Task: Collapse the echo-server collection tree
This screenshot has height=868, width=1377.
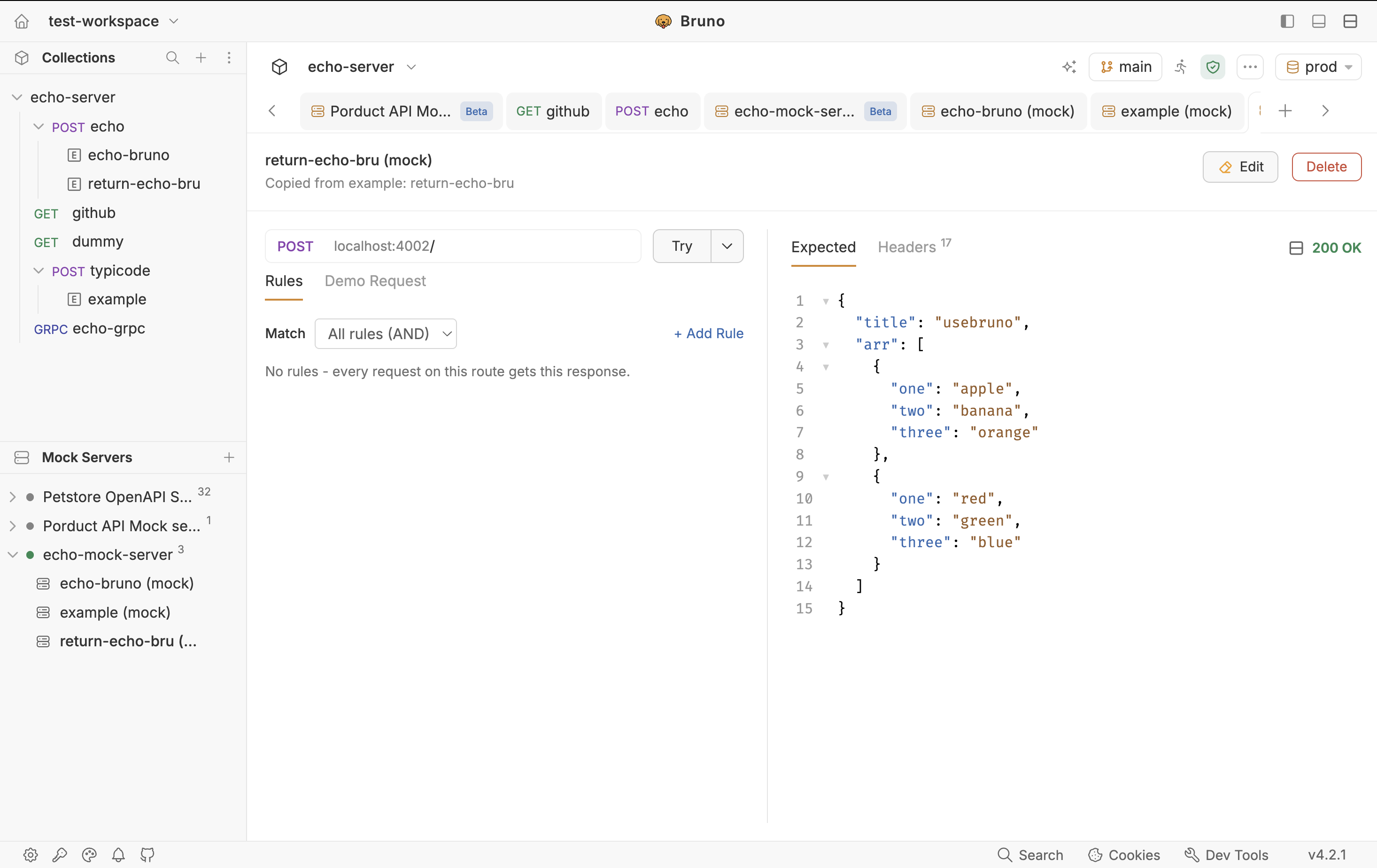Action: (17, 98)
